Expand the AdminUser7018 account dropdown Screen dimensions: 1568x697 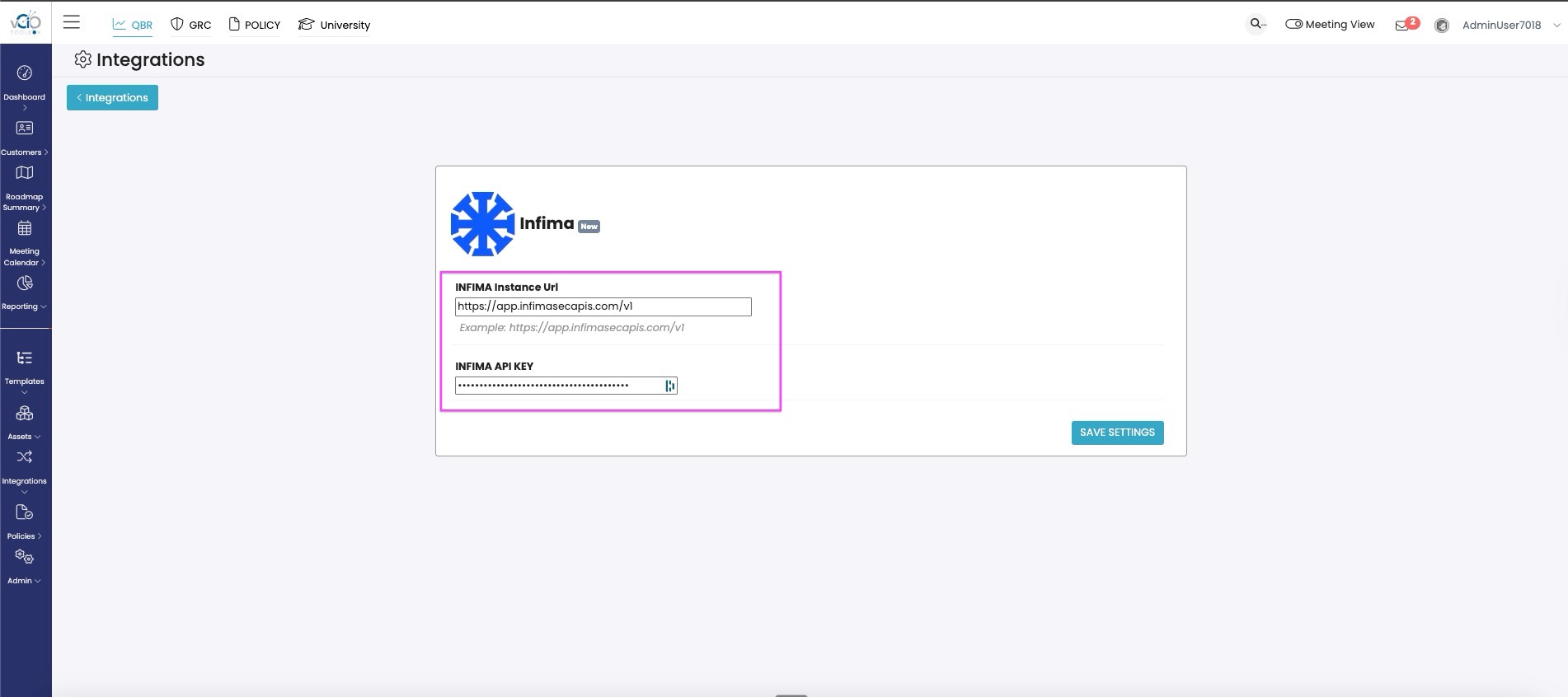1510,25
